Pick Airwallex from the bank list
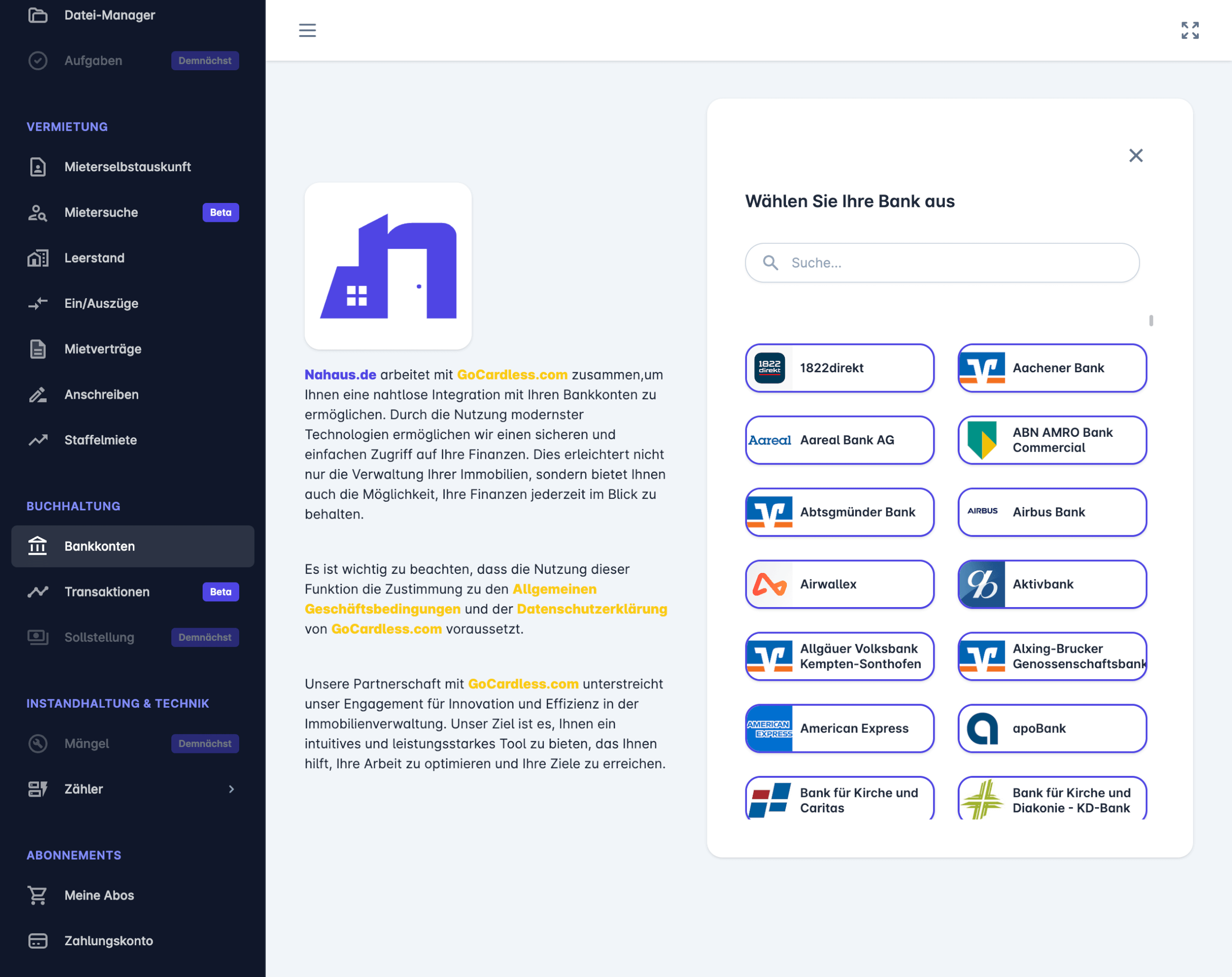Viewport: 1232px width, 977px height. point(839,584)
